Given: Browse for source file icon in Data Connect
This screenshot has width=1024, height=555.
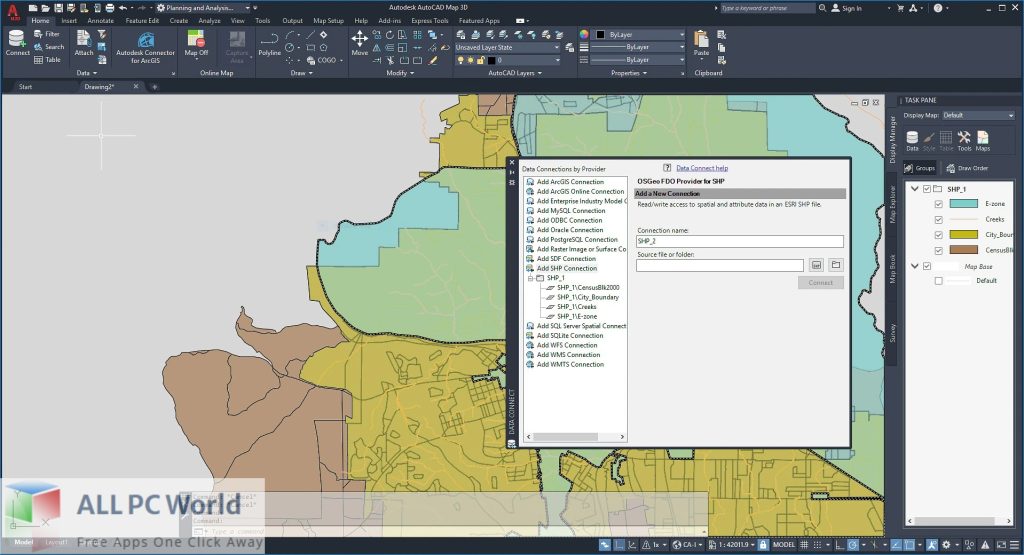Looking at the screenshot, I should (x=816, y=265).
